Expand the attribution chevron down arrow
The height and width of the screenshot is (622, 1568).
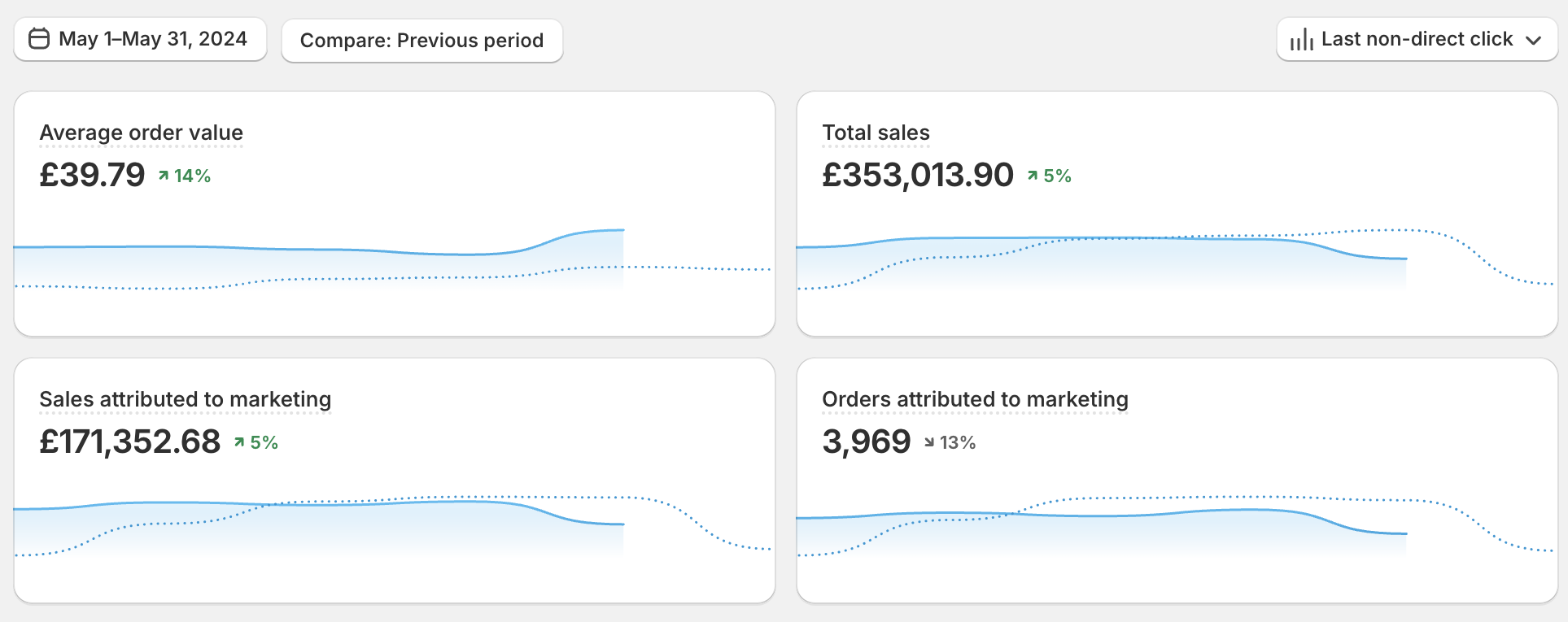pyautogui.click(x=1534, y=41)
